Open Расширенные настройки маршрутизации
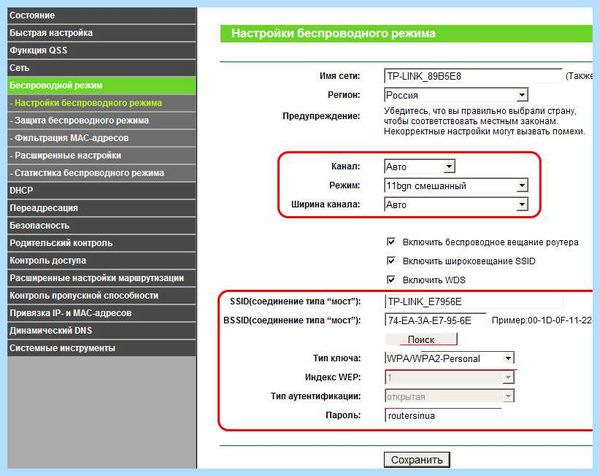The image size is (600, 476). [101, 278]
